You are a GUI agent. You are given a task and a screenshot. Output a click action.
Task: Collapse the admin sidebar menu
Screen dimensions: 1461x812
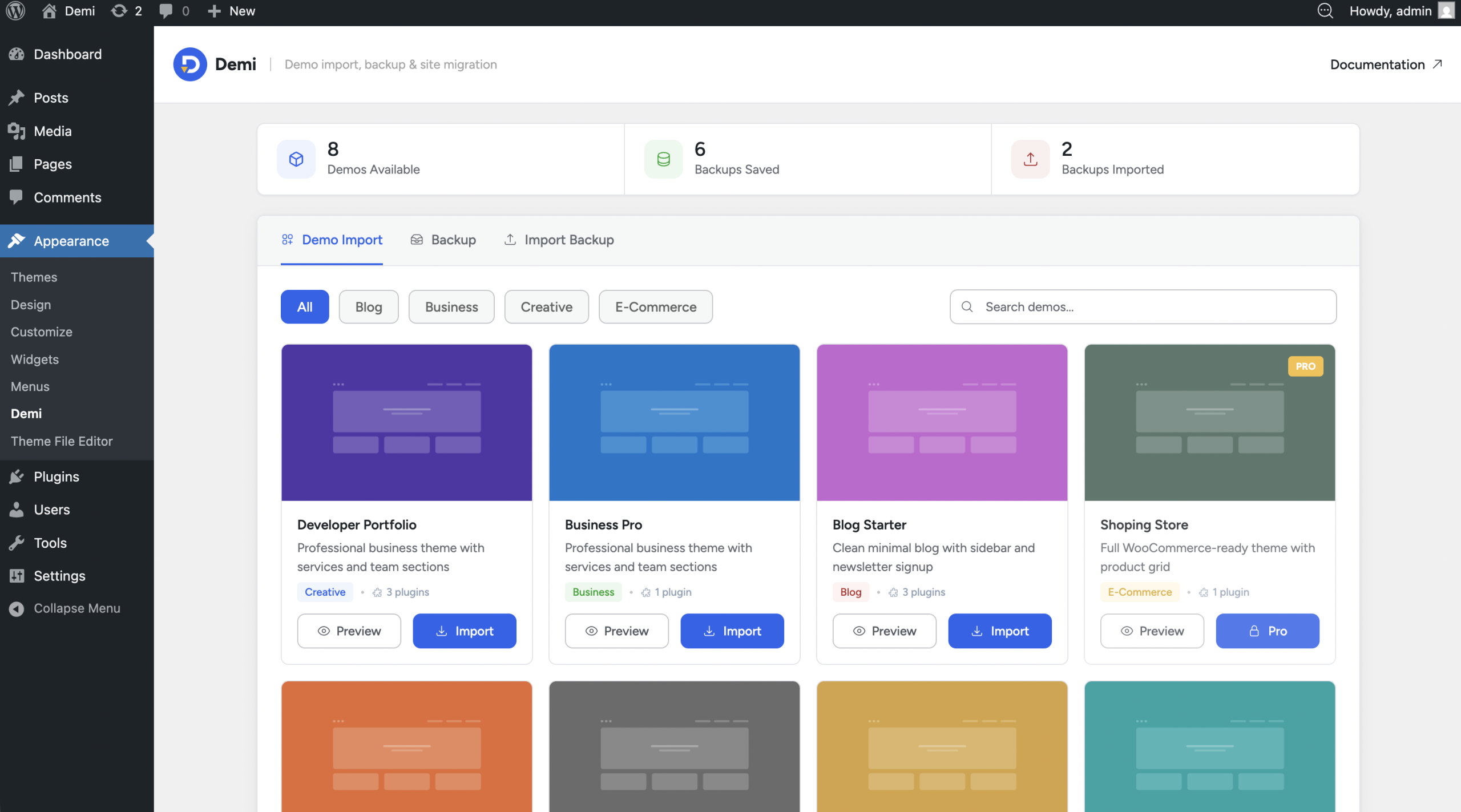[76, 608]
